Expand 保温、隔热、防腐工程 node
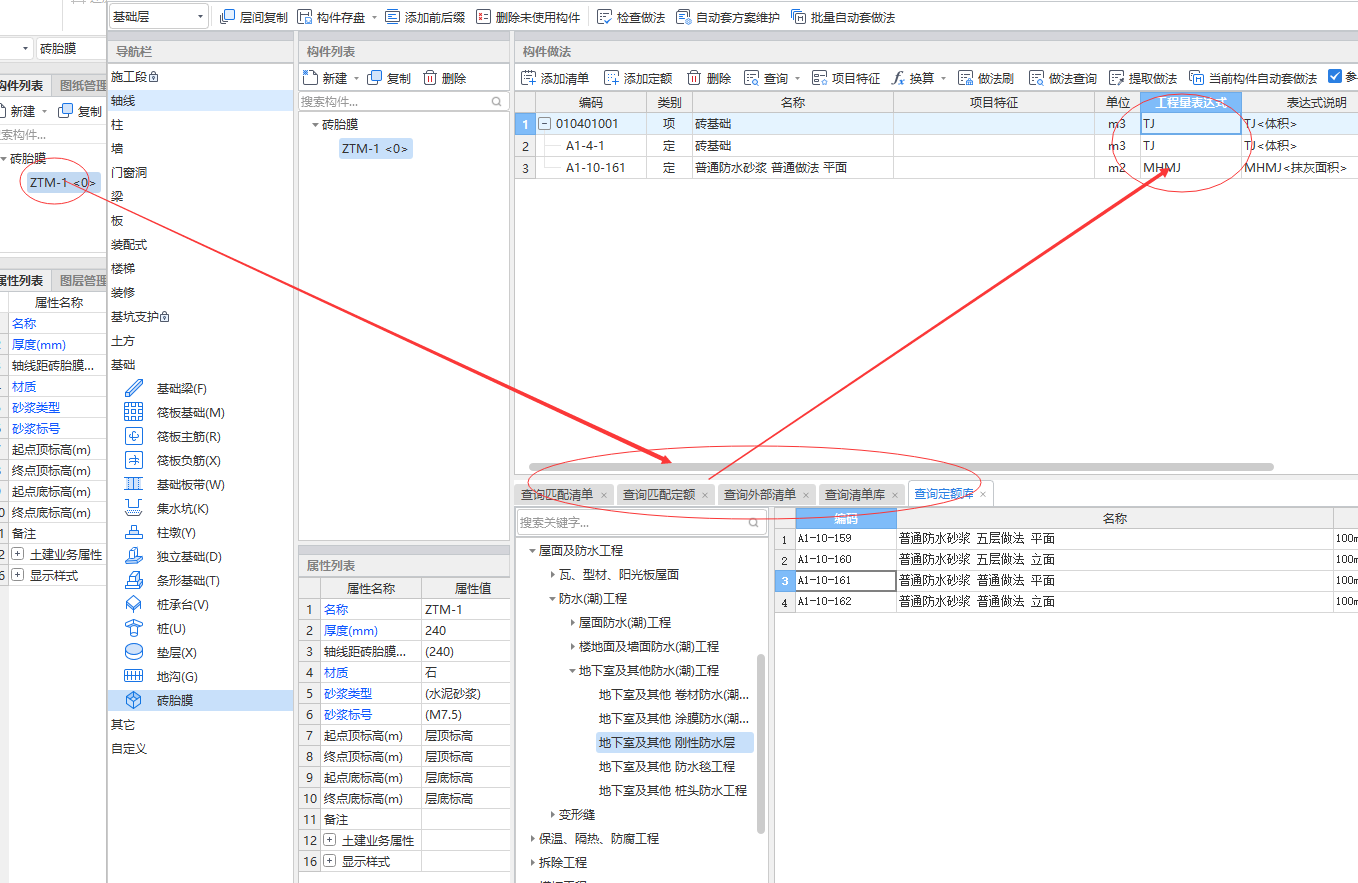Viewport: 1358px width, 883px height. tap(532, 839)
